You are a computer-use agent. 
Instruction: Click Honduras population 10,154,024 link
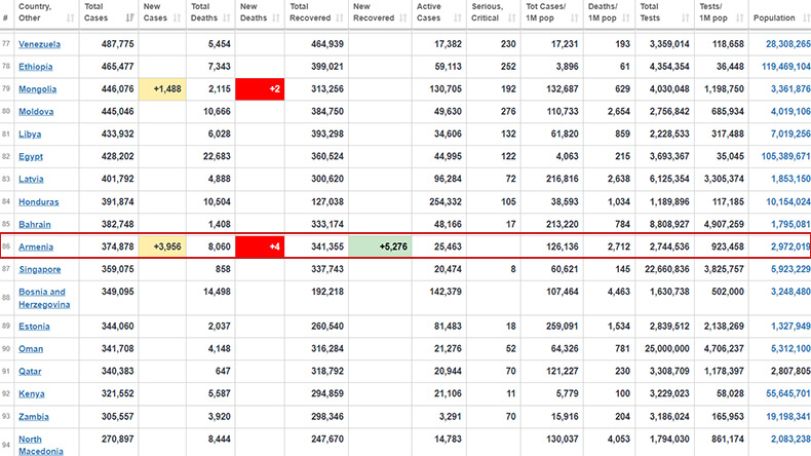point(788,202)
